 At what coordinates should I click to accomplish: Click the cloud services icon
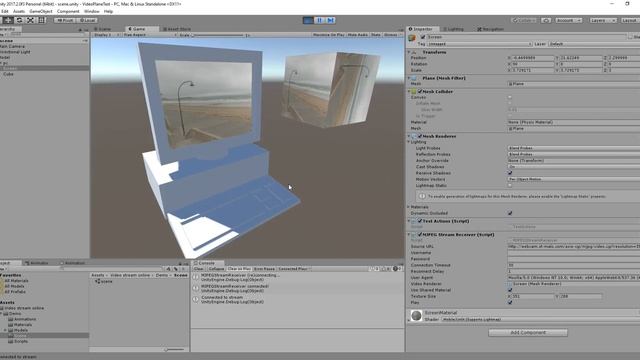pos(546,20)
